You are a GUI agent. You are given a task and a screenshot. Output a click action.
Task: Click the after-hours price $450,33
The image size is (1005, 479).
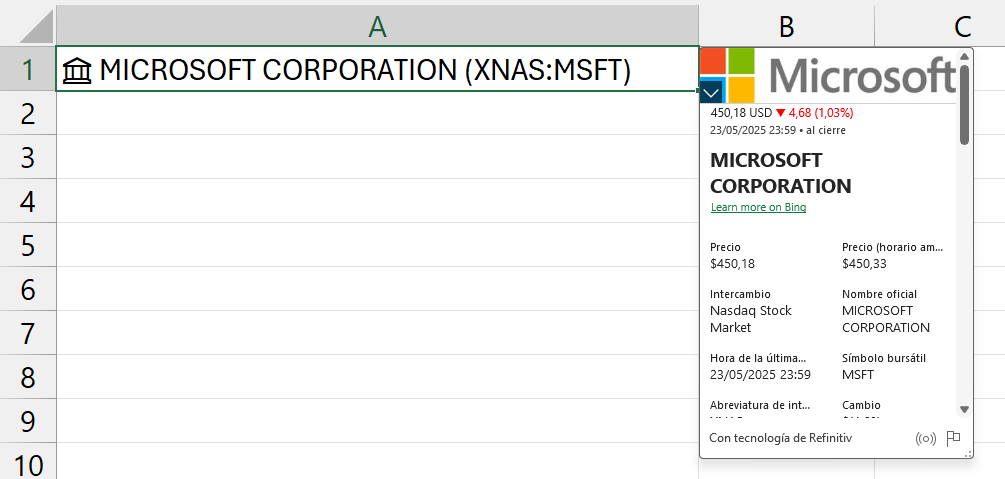click(x=865, y=264)
